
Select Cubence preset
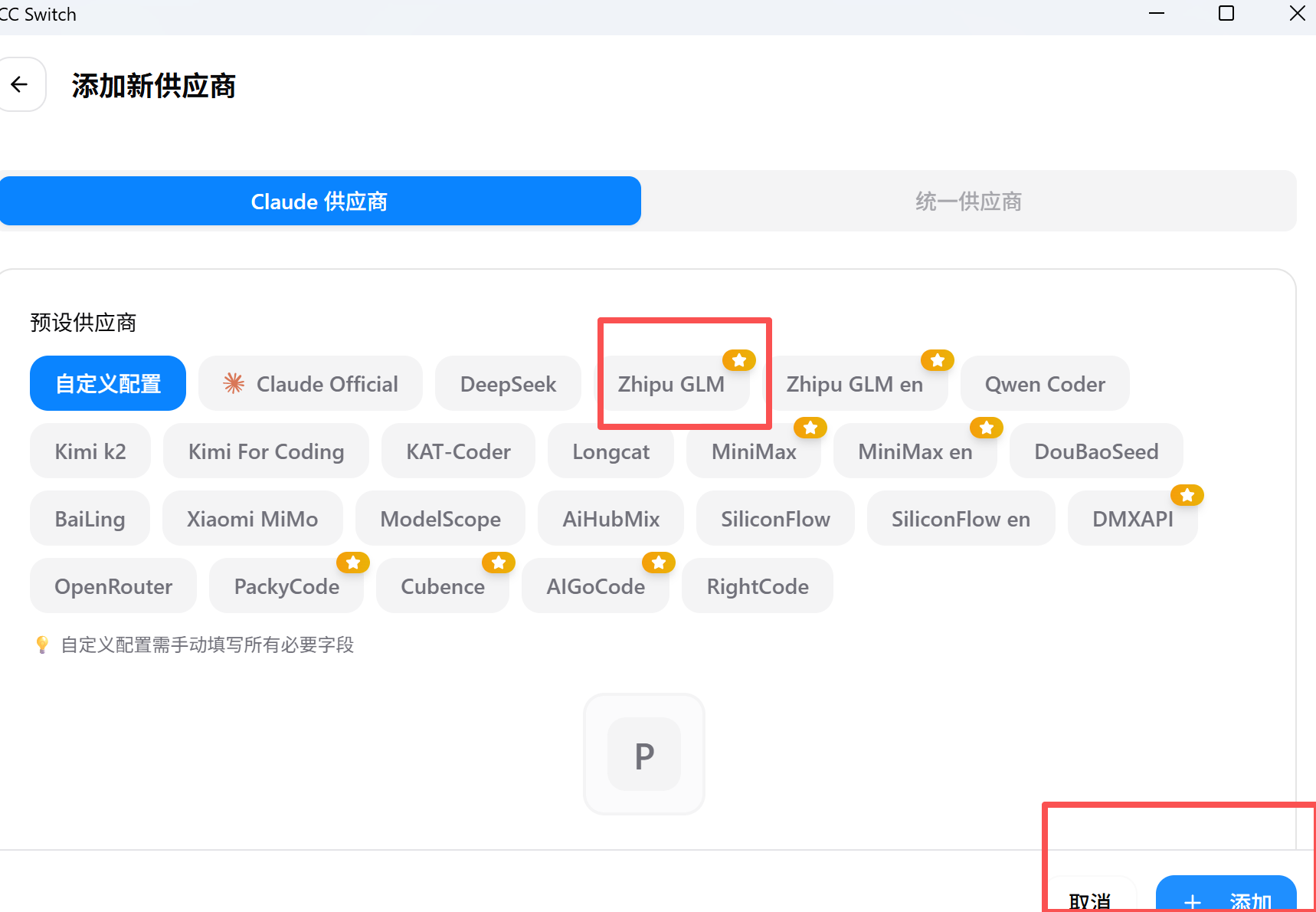tap(443, 586)
